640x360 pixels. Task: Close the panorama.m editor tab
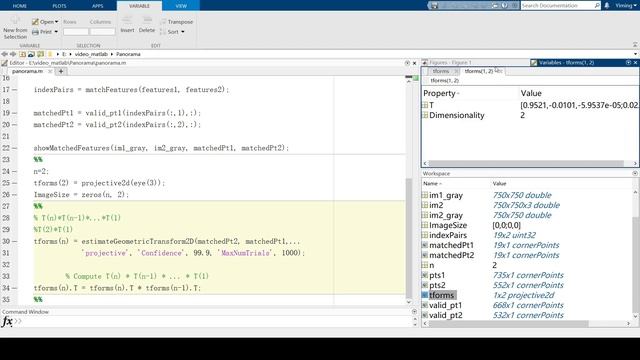50,71
